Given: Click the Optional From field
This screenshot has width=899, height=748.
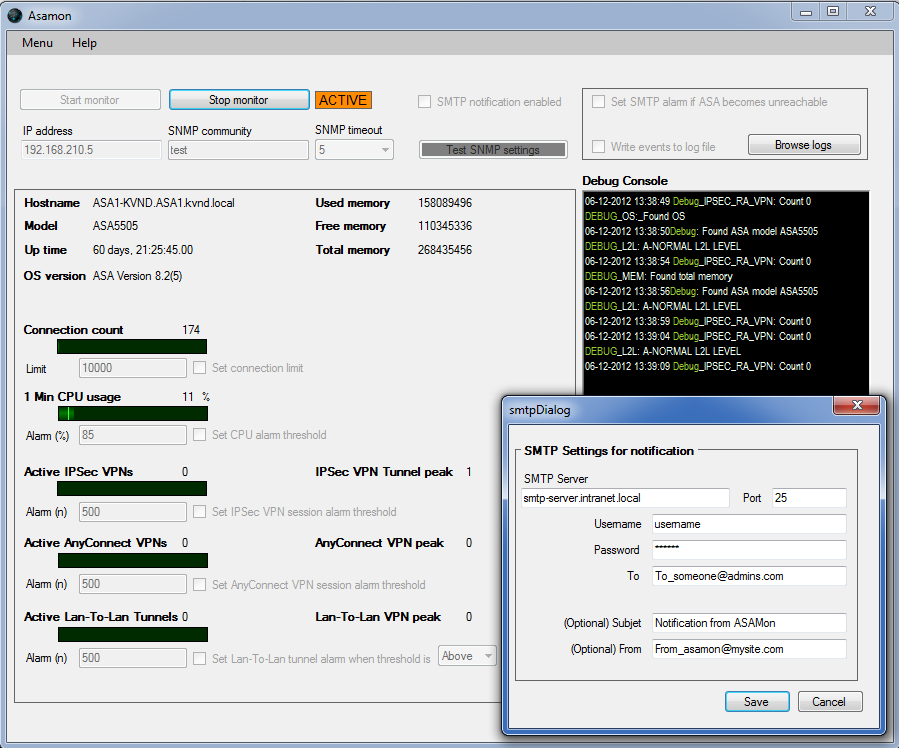Looking at the screenshot, I should tap(749, 649).
